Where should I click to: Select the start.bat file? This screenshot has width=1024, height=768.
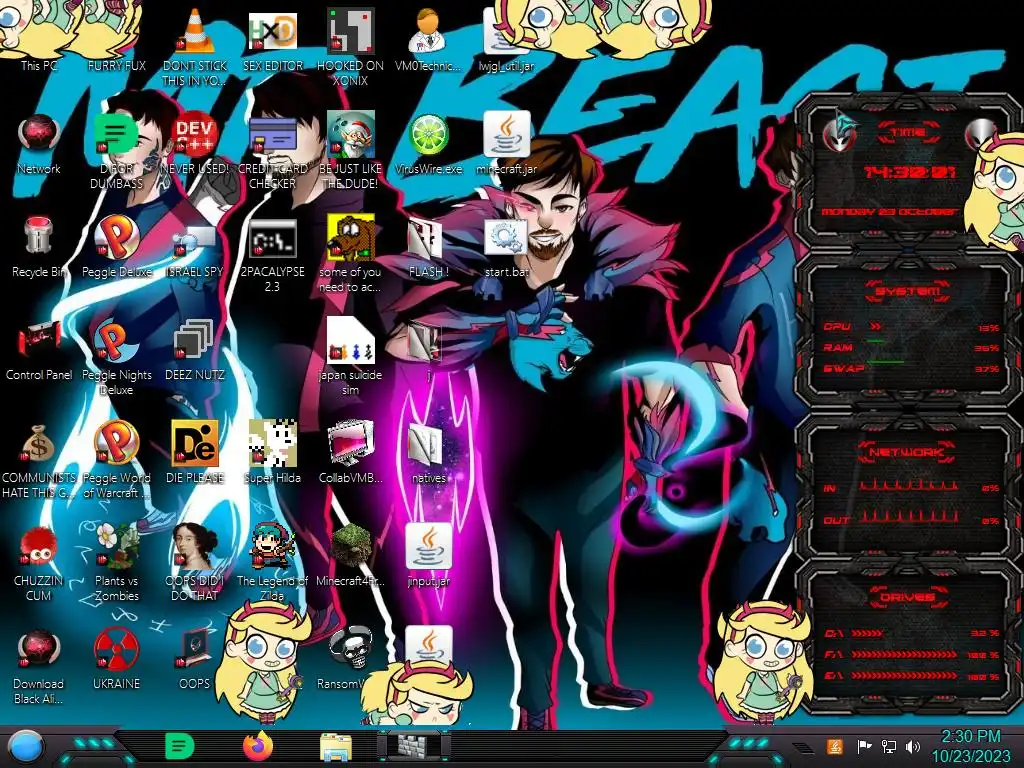(506, 247)
